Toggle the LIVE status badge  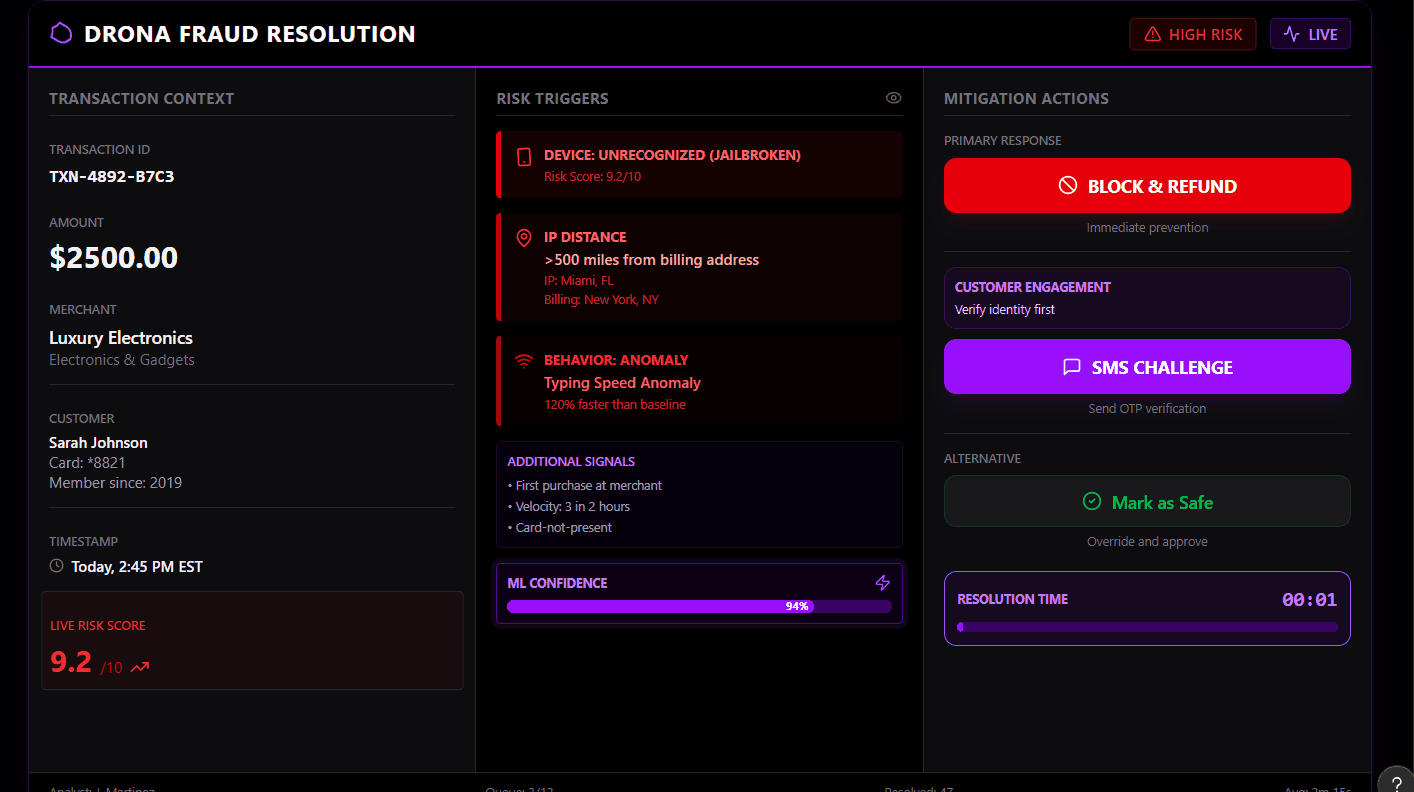[1310, 34]
